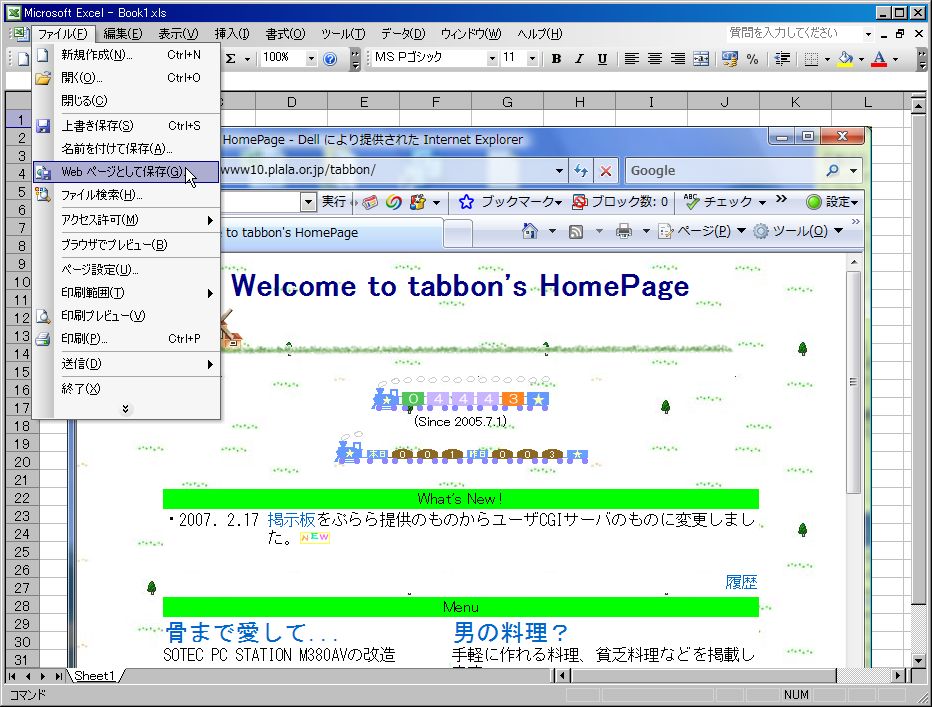The height and width of the screenshot is (707, 932).
Task: Click the Excel horizontal scrollbar
Action: click(x=732, y=675)
